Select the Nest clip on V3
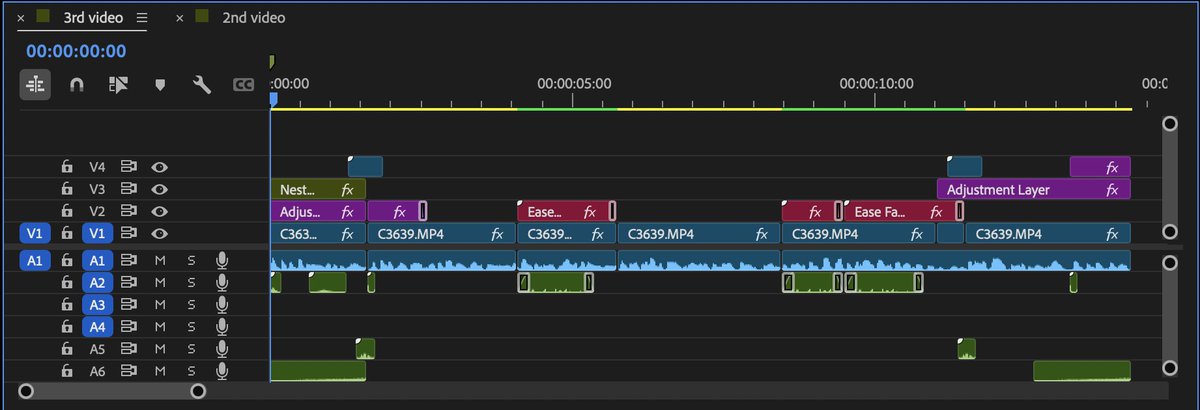Image resolution: width=1200 pixels, height=410 pixels. (318, 189)
